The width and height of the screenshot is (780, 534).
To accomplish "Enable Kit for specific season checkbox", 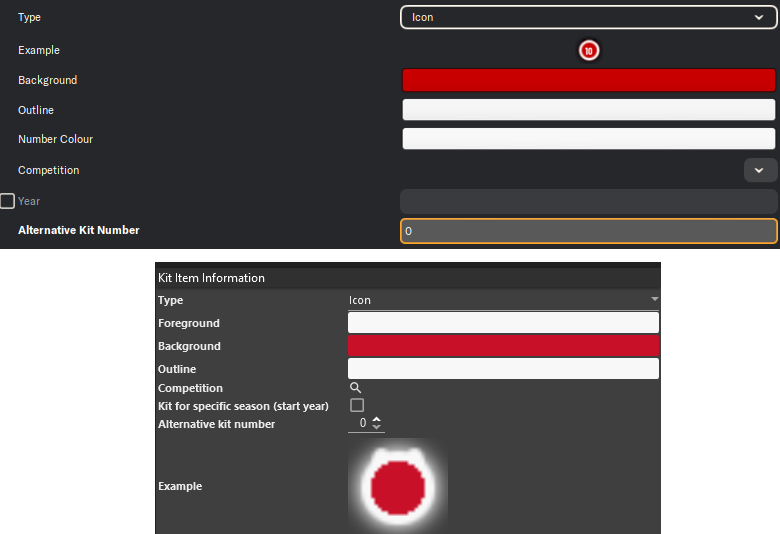I will (357, 405).
